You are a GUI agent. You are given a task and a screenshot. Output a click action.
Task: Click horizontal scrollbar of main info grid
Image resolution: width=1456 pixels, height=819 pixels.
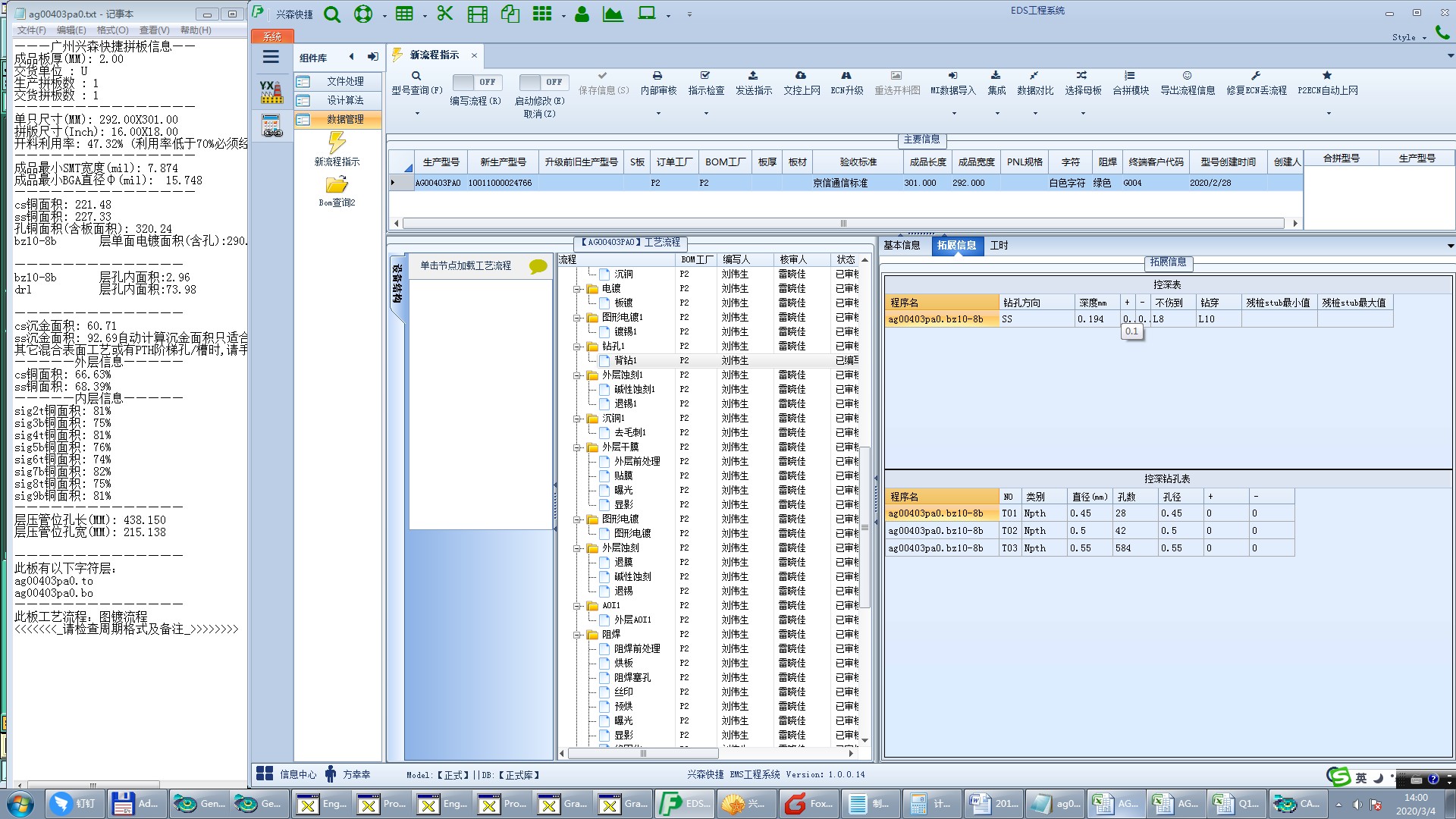843,224
